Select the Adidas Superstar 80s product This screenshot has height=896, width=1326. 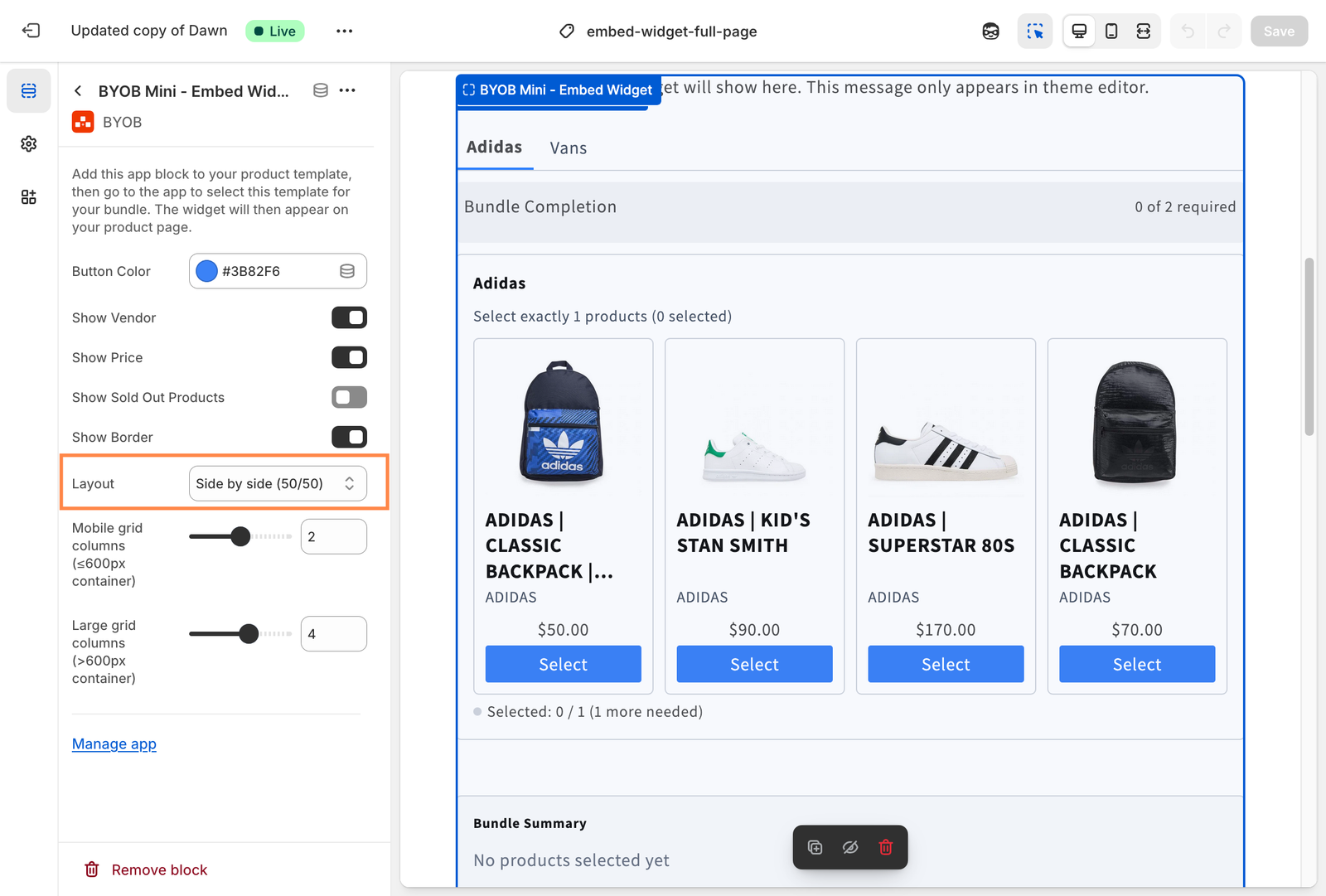point(946,665)
